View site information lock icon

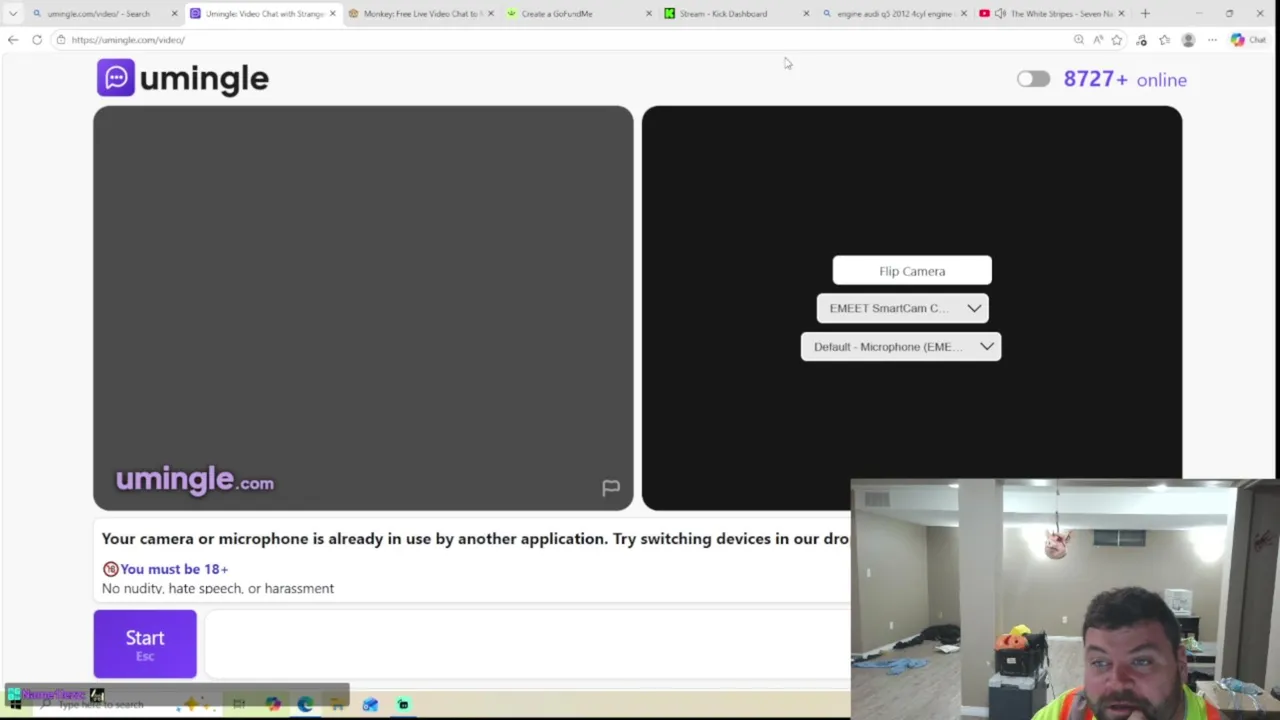click(x=61, y=40)
